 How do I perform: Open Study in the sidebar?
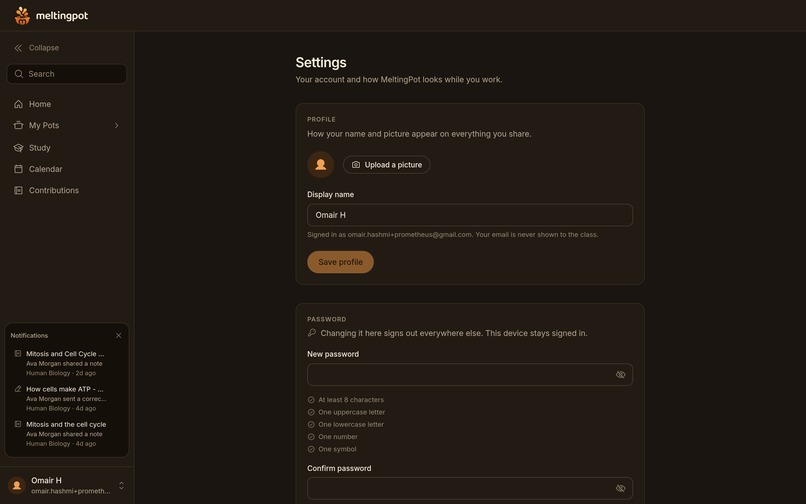(x=67, y=148)
